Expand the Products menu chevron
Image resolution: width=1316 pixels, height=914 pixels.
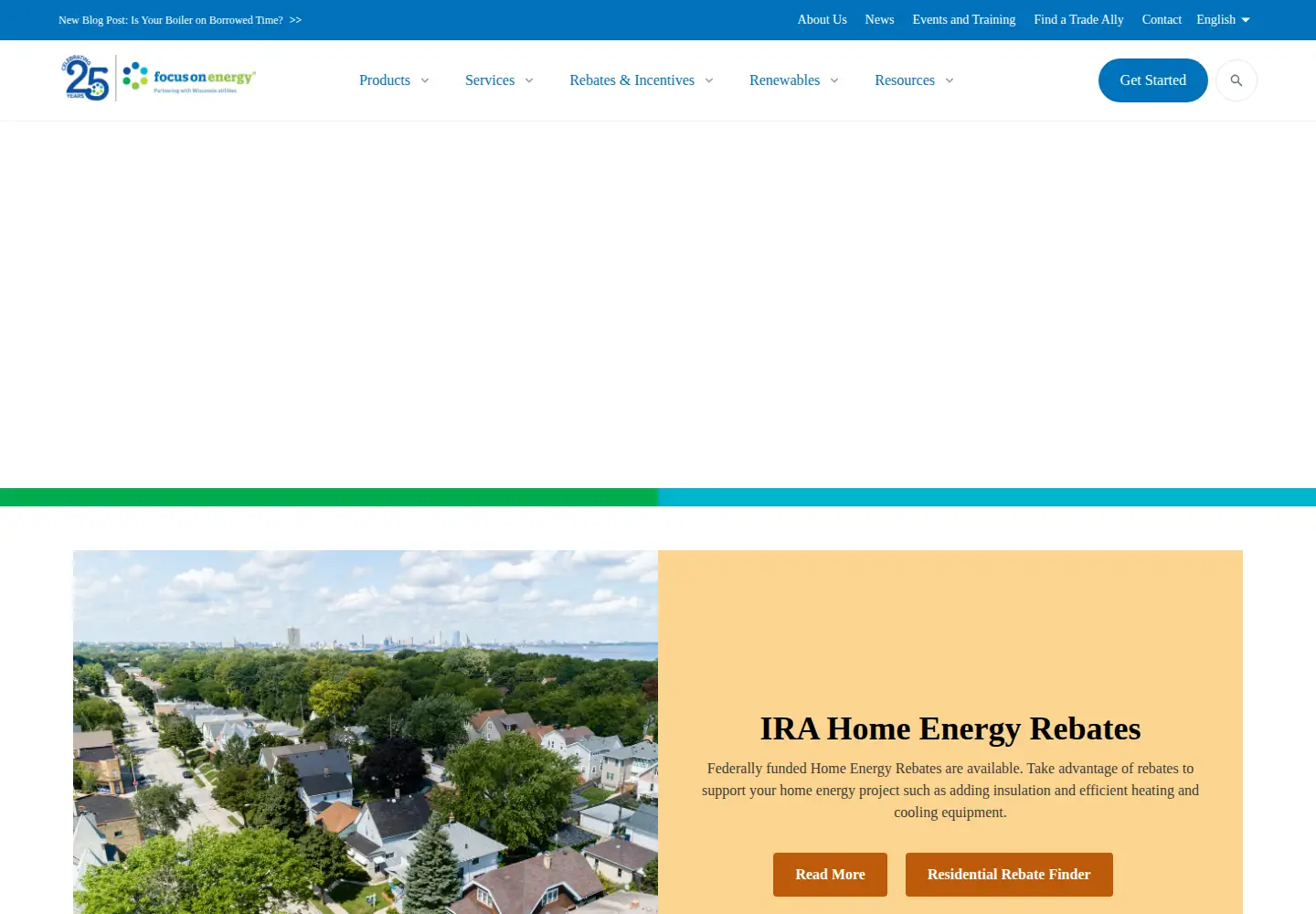[x=425, y=80]
